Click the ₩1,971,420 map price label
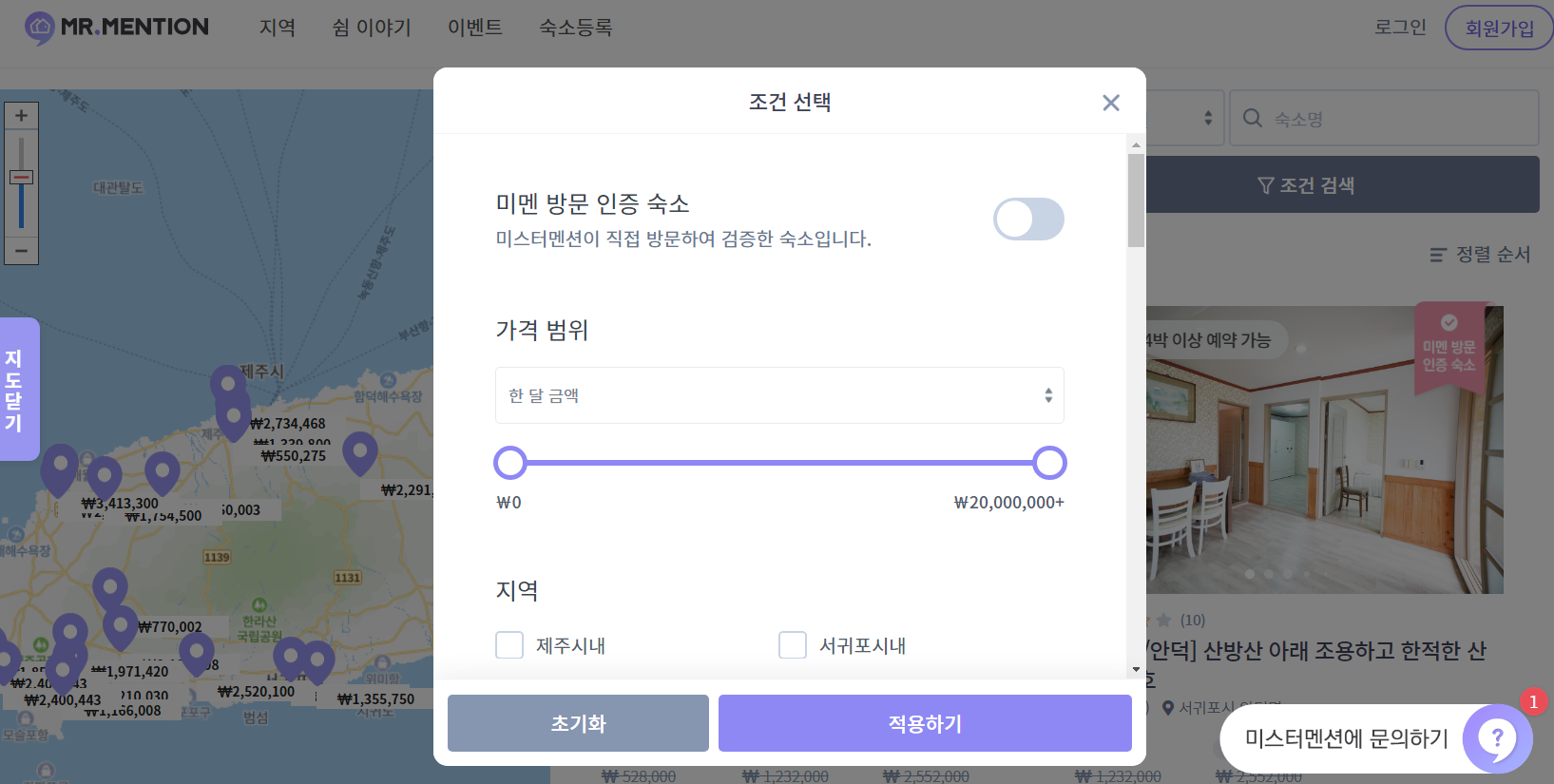This screenshot has width=1554, height=784. 130,672
